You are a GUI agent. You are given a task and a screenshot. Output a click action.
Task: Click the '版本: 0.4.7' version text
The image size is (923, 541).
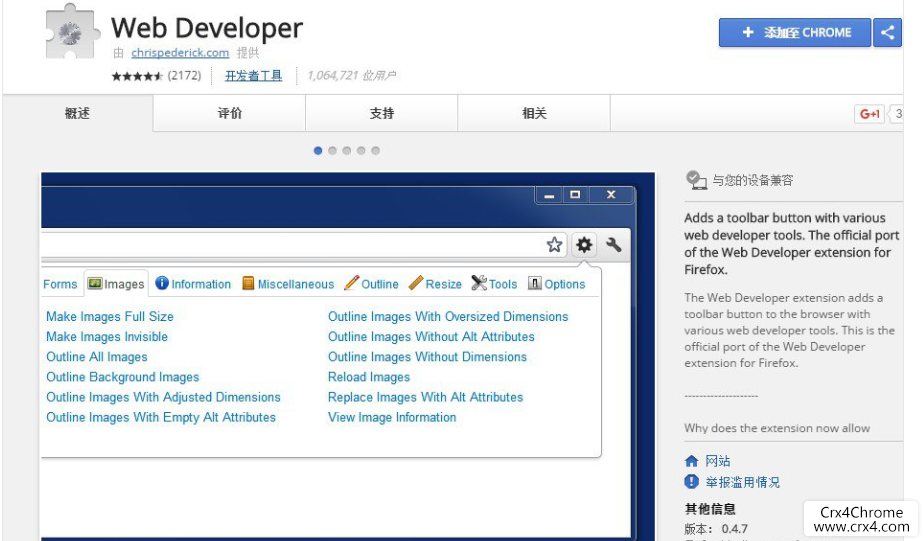click(x=716, y=529)
